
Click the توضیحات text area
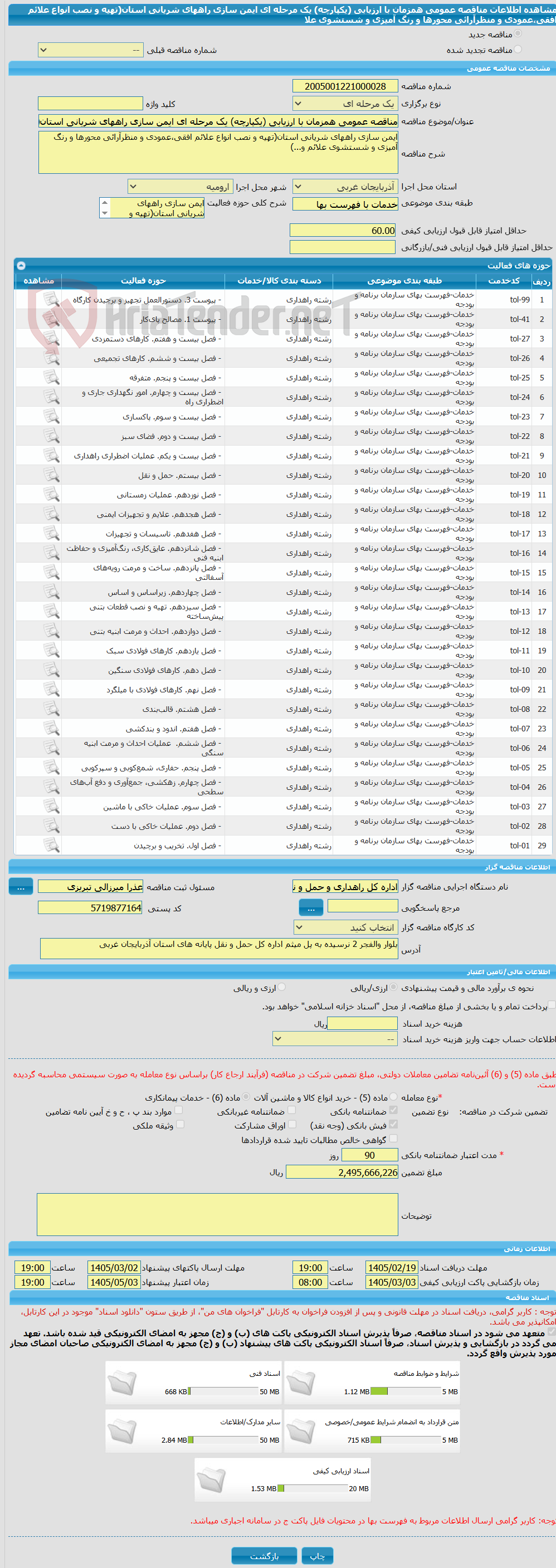[217, 1214]
